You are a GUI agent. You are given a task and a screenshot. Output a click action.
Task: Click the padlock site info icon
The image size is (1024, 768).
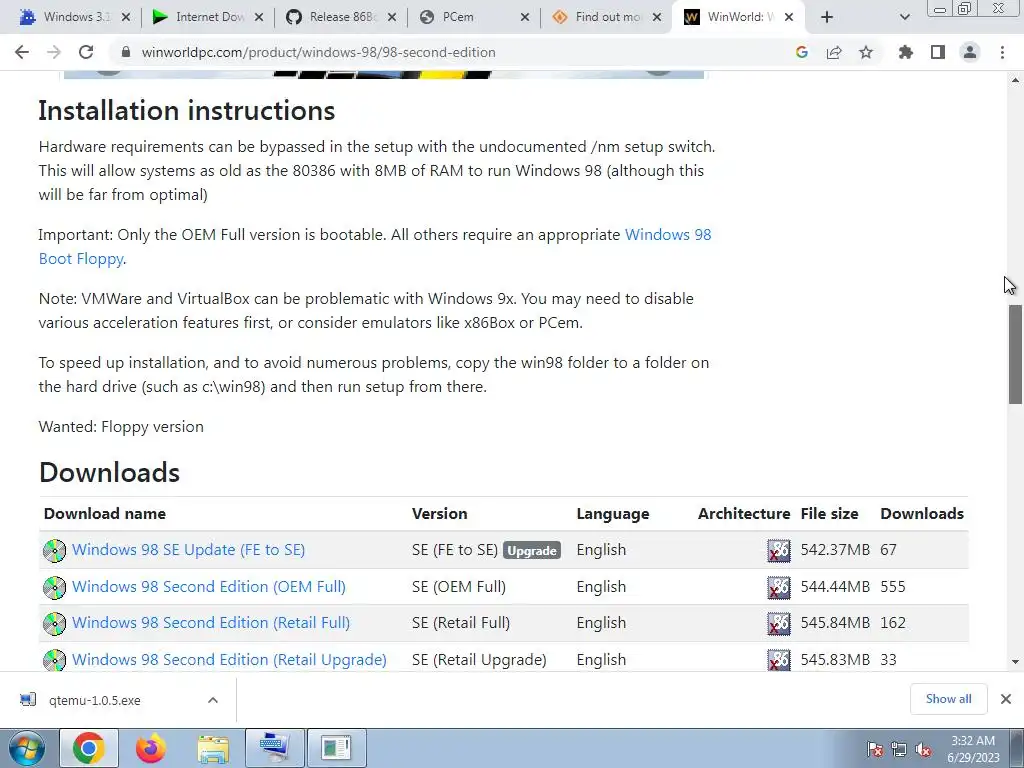point(126,52)
